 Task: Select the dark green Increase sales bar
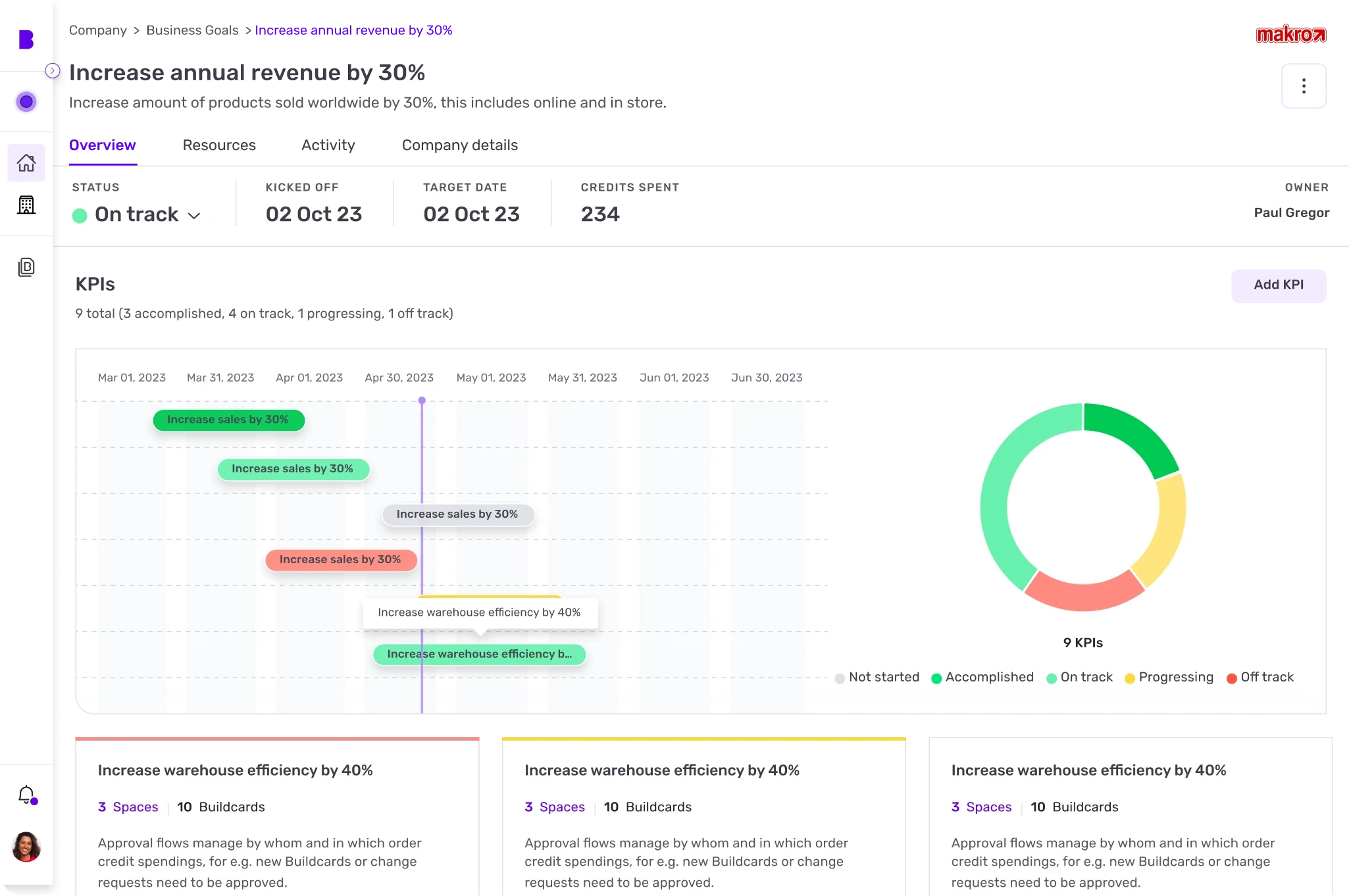228,420
